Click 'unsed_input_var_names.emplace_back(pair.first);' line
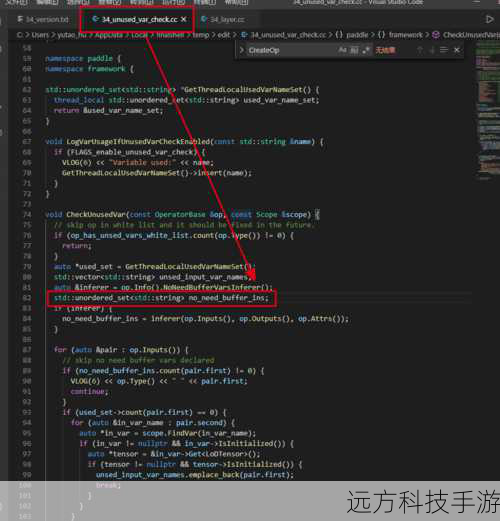Viewport: 500px width, 521px height. coord(195,475)
